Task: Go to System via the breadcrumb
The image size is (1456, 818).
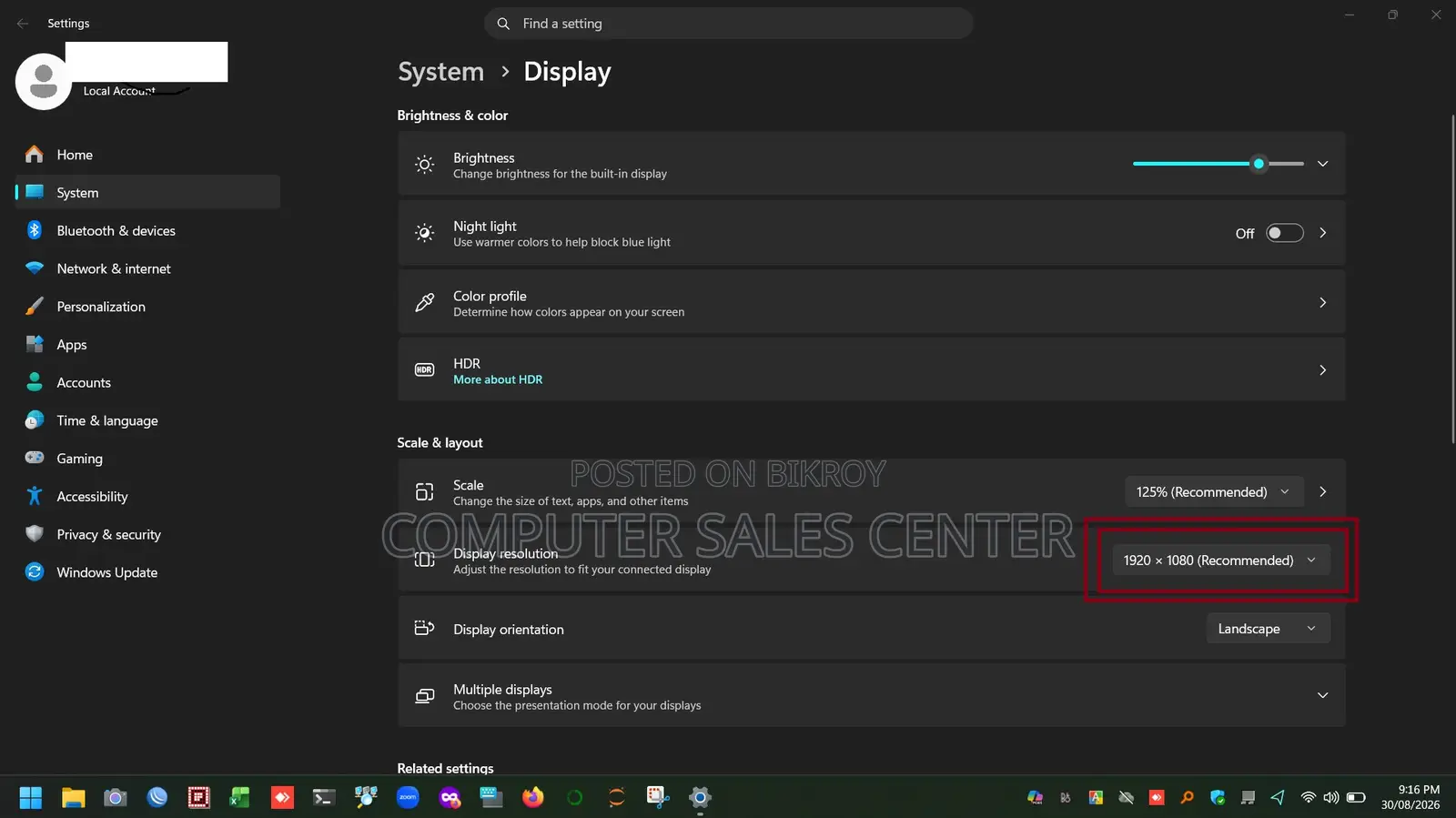Action: (441, 72)
